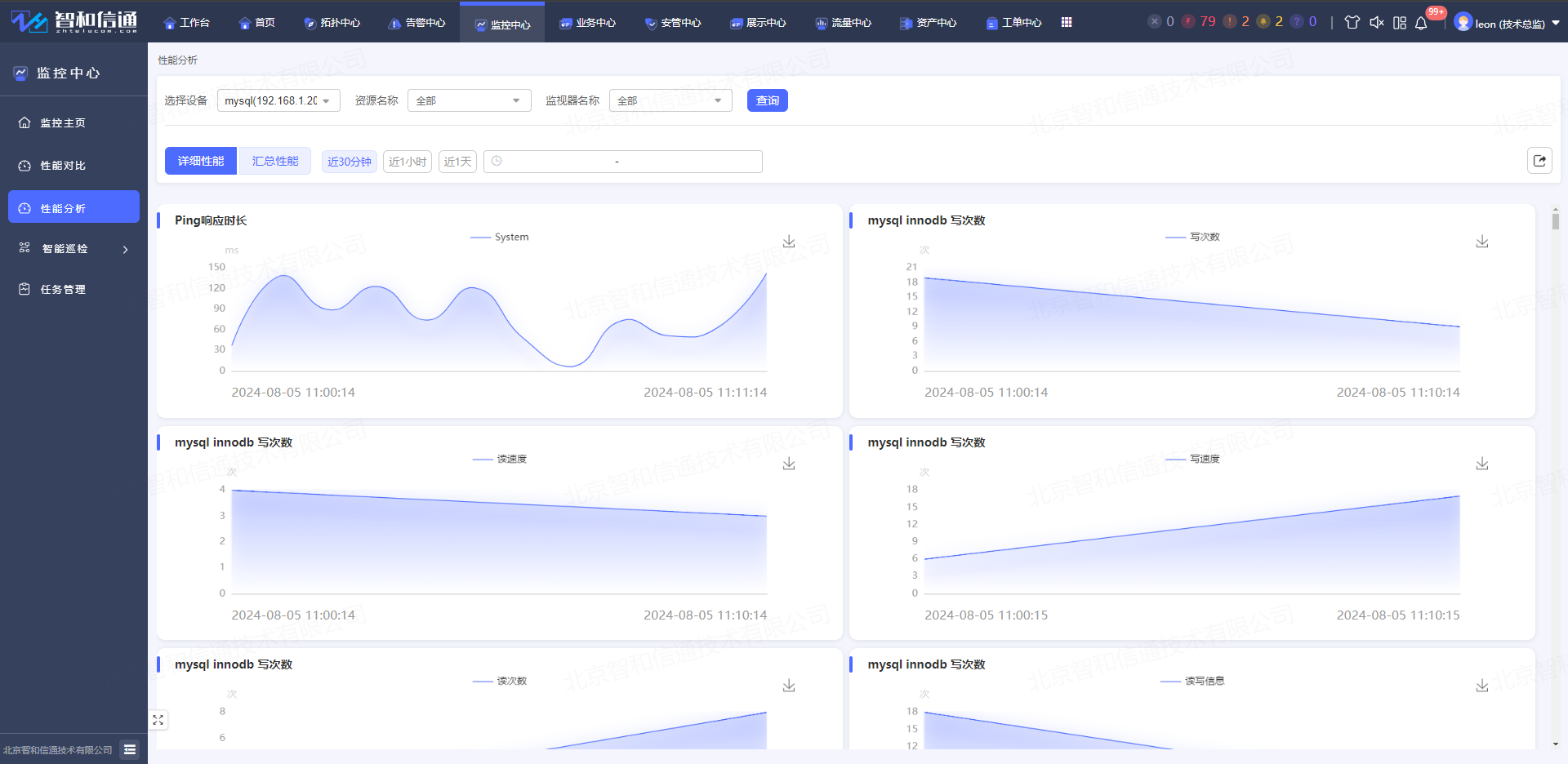Click the 性能分析 breadcrumb text

click(x=178, y=60)
